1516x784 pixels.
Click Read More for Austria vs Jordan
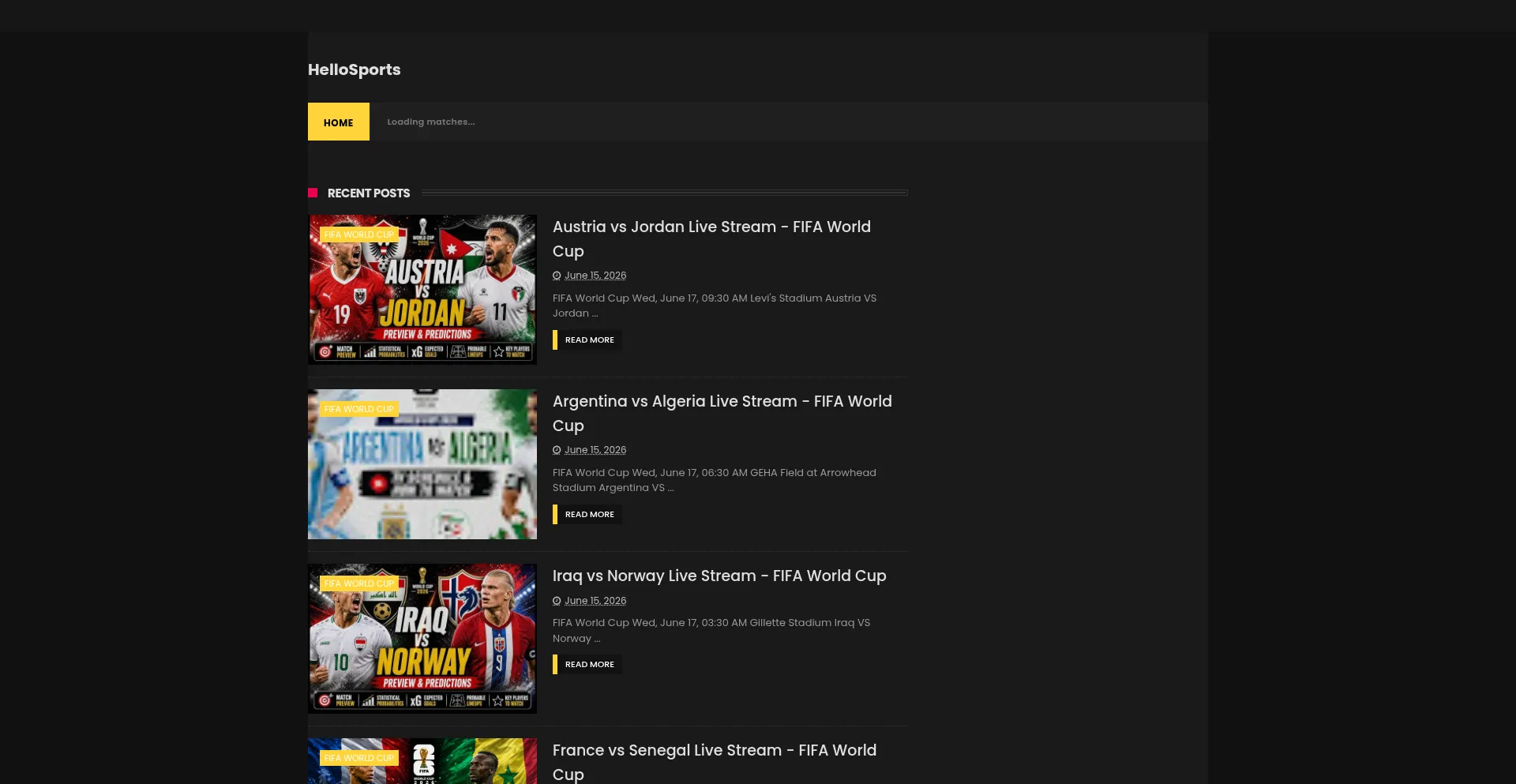(x=587, y=340)
